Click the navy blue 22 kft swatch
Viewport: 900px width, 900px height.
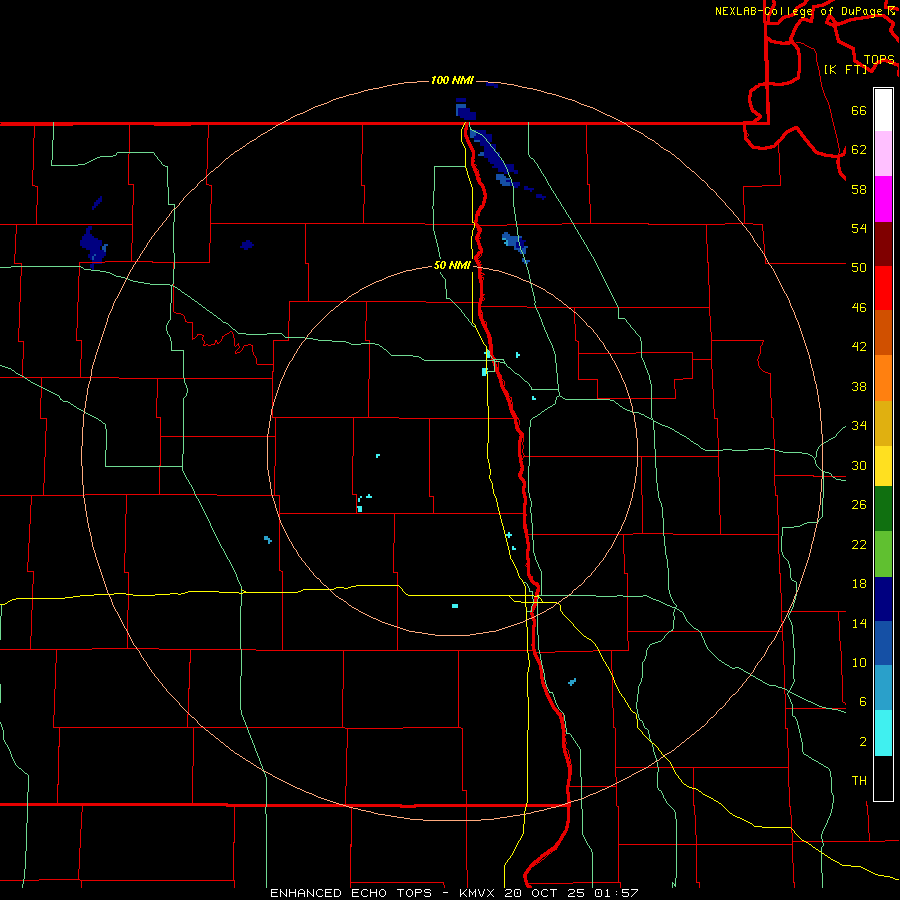point(883,599)
